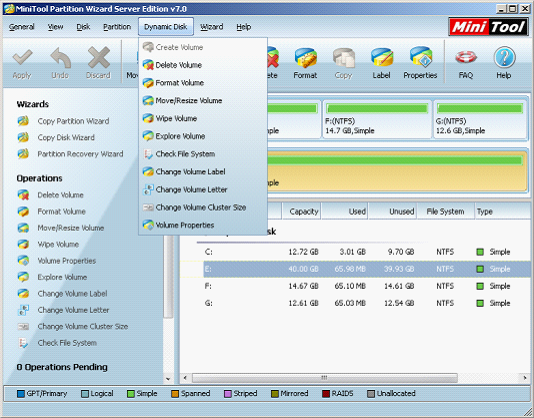Open the Help menu in menu bar
This screenshot has height=418, width=534.
pyautogui.click(x=244, y=27)
